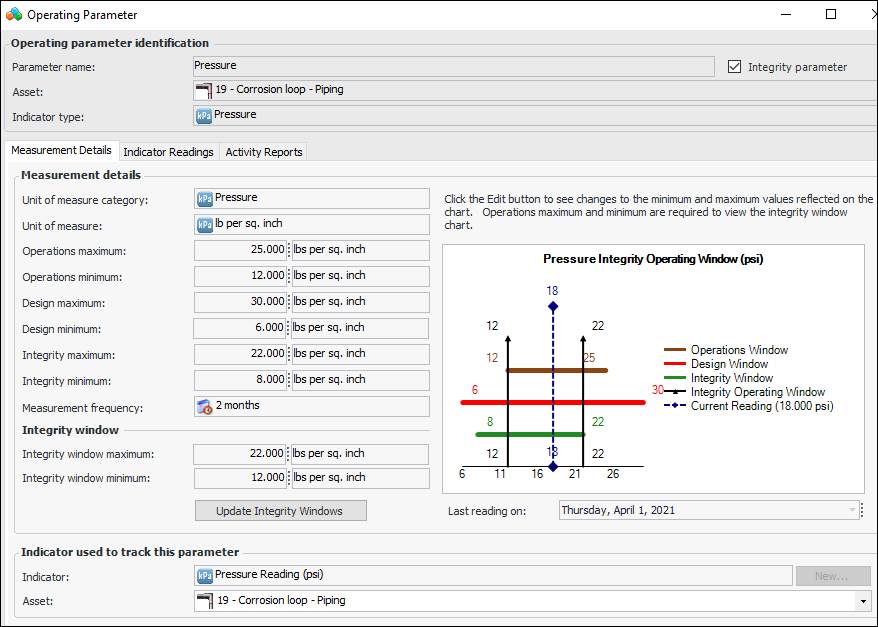
Task: Toggle the Integrity parameter checkbox
Action: point(735,67)
